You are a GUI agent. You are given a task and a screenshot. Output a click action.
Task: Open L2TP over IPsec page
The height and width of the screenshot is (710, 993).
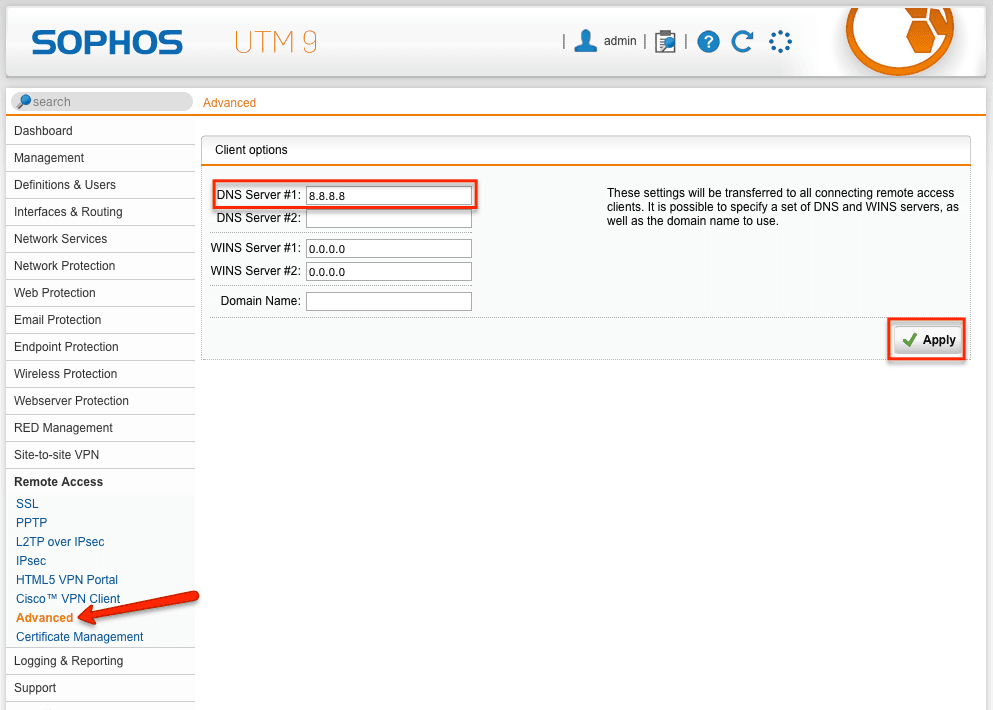click(60, 542)
